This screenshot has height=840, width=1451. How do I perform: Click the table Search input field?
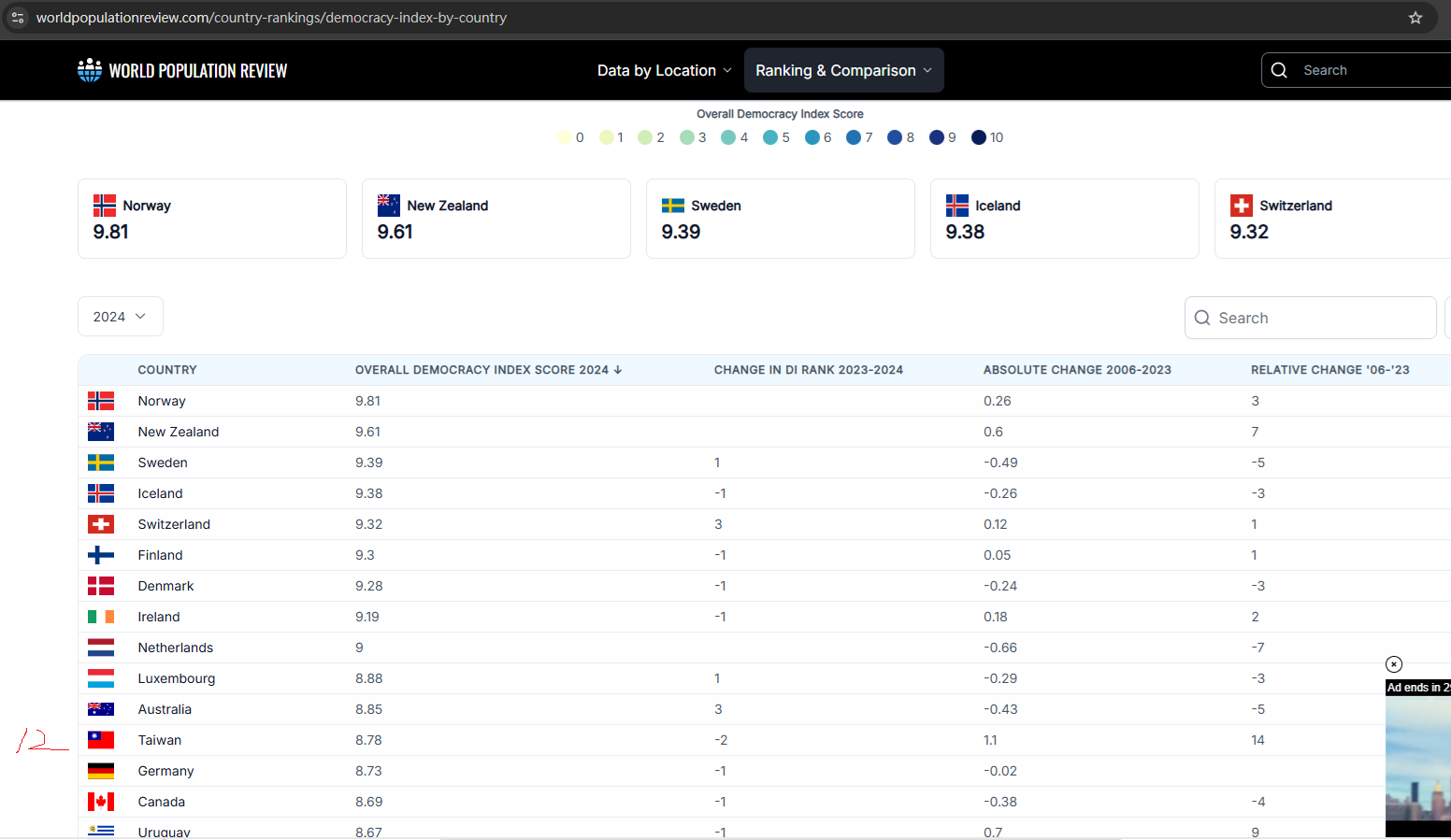tap(1320, 318)
